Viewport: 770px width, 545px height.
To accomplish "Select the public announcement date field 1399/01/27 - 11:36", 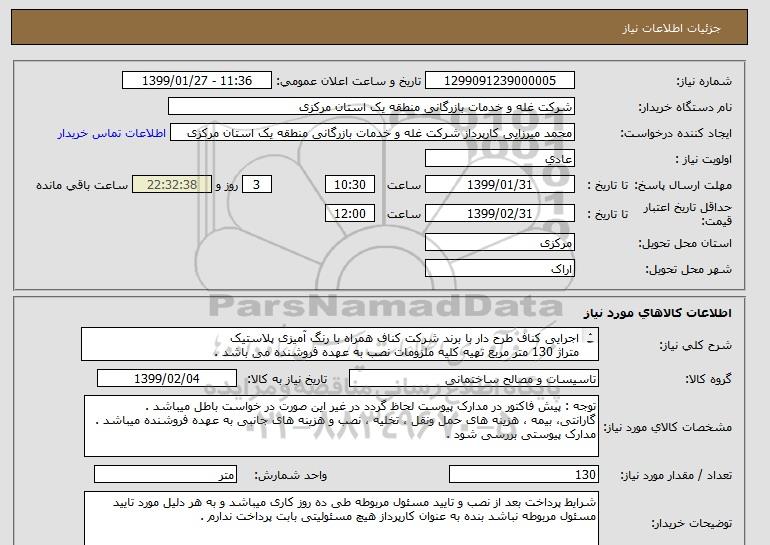I will 197,81.
